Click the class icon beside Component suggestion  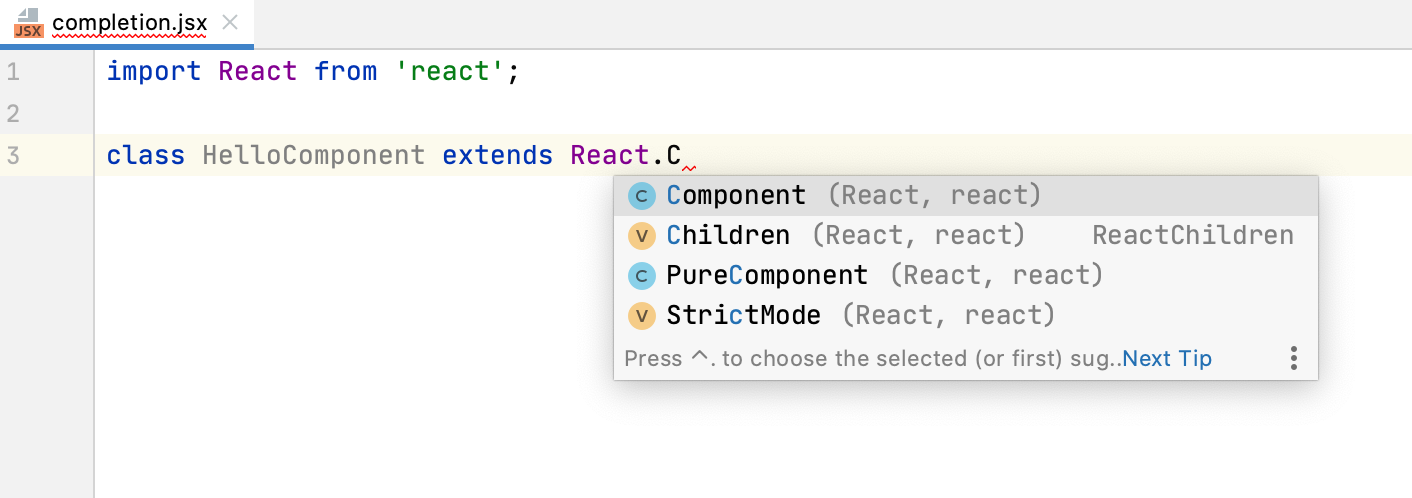641,196
